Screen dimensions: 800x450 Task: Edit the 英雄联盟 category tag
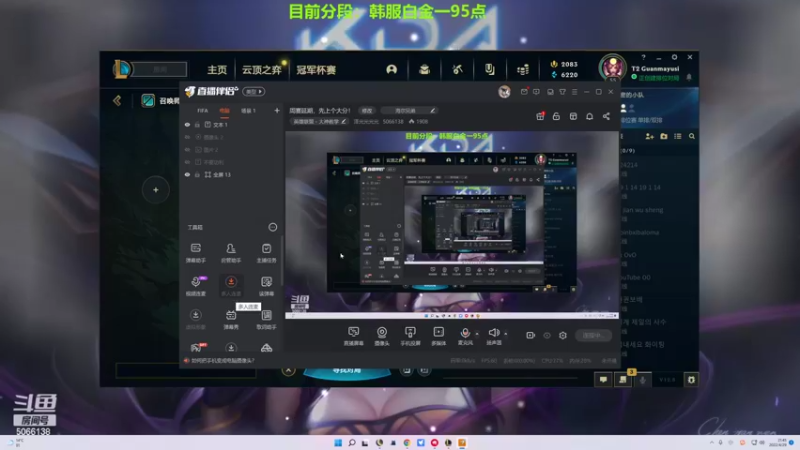[319, 121]
